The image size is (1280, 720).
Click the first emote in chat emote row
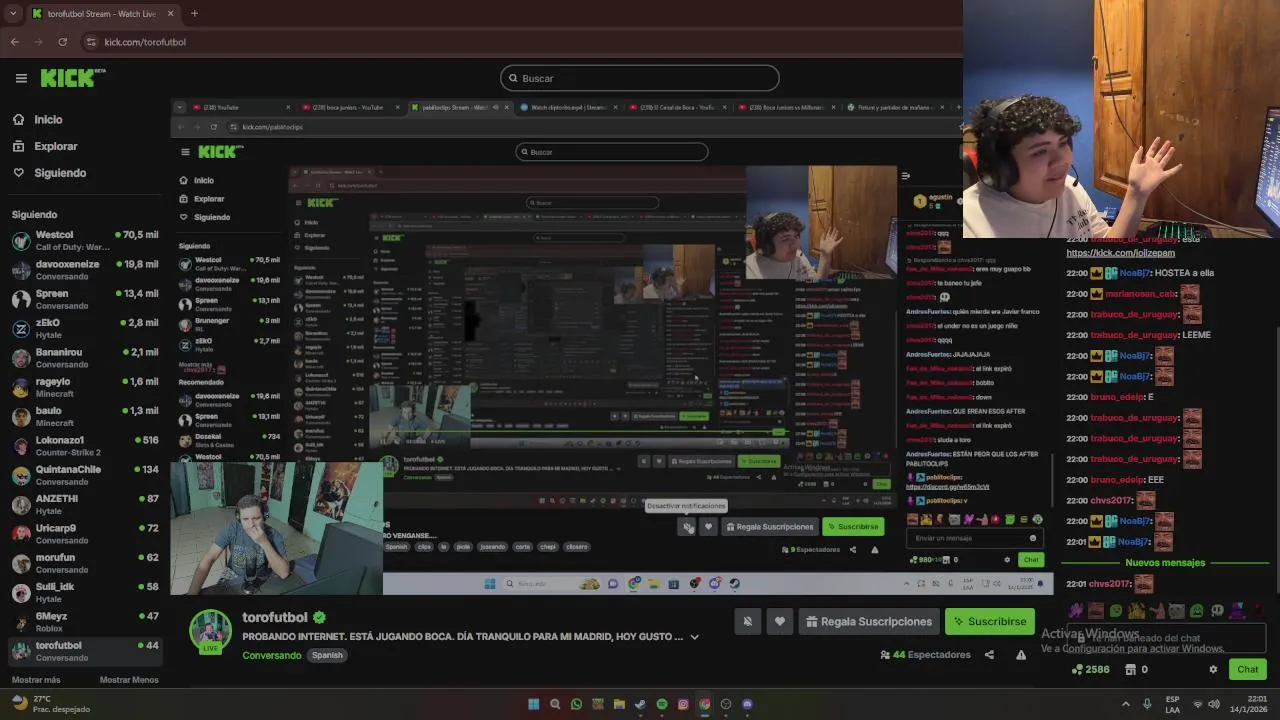(1076, 611)
